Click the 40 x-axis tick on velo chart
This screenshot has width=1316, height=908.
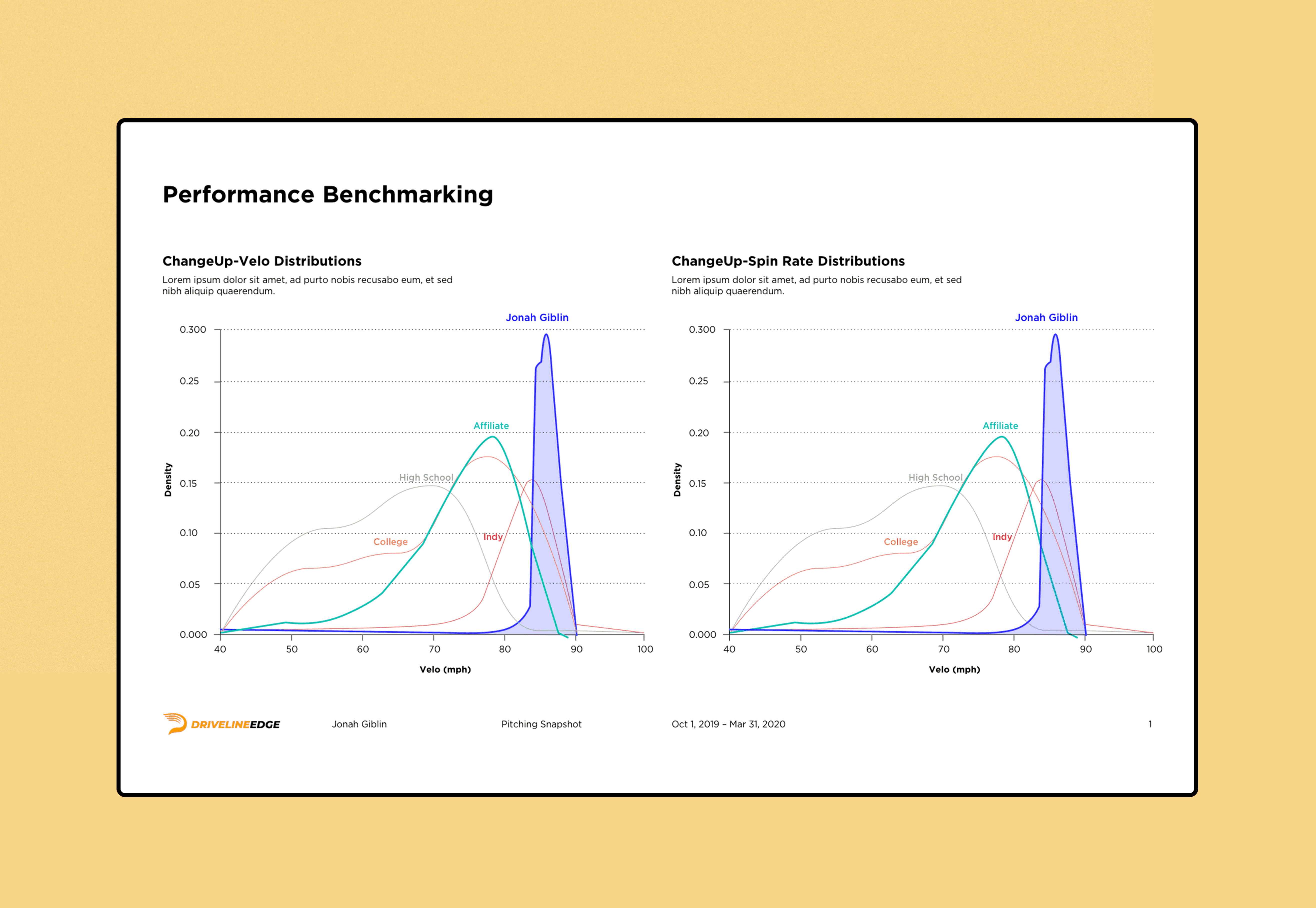(220, 649)
